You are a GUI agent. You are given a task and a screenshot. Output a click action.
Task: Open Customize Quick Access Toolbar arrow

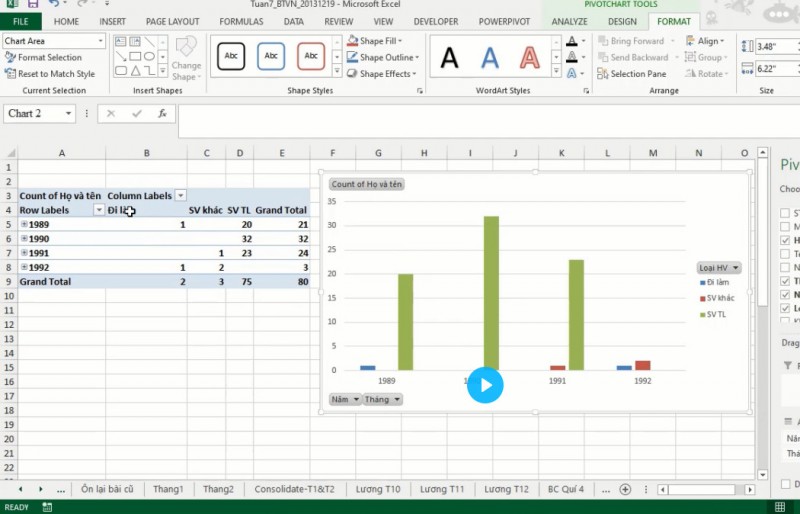click(x=107, y=4)
